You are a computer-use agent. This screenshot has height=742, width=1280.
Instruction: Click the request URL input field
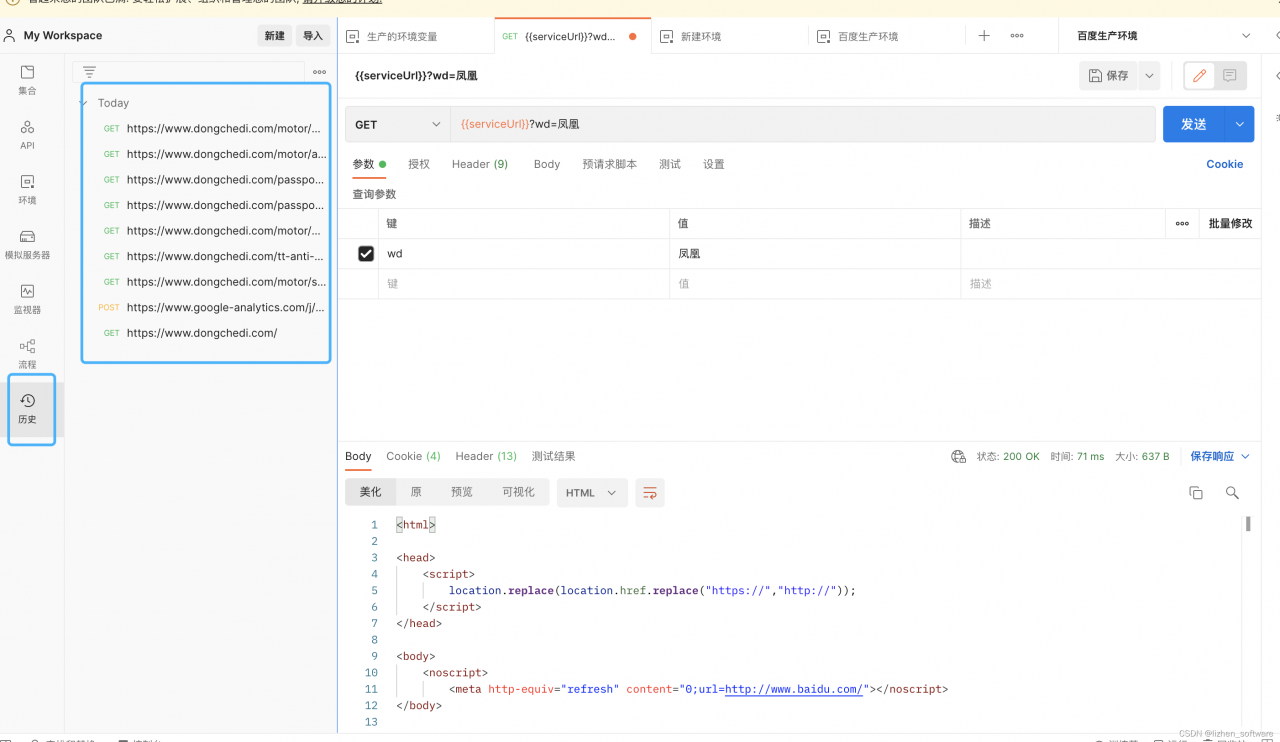tap(803, 125)
